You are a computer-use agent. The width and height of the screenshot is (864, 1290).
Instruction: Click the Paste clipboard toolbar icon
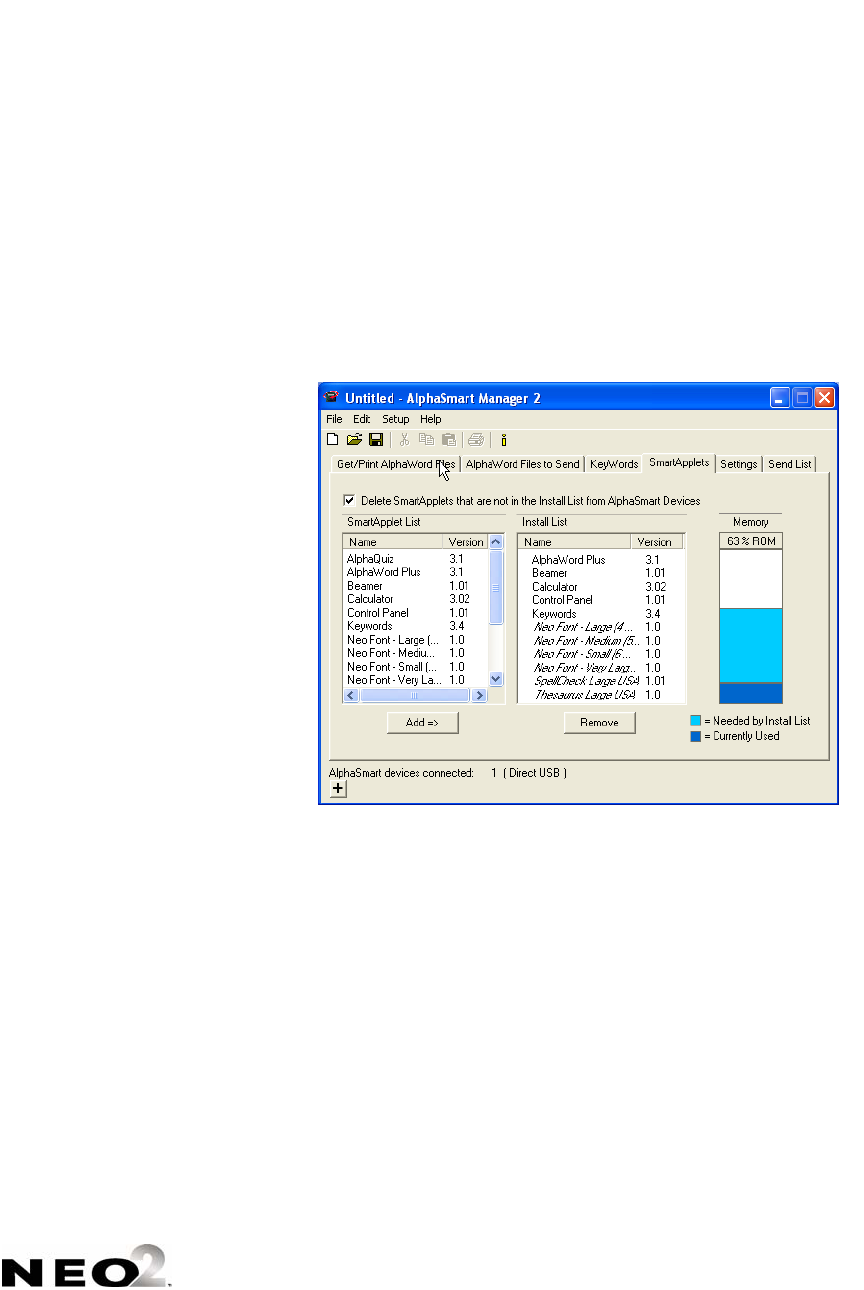(449, 439)
